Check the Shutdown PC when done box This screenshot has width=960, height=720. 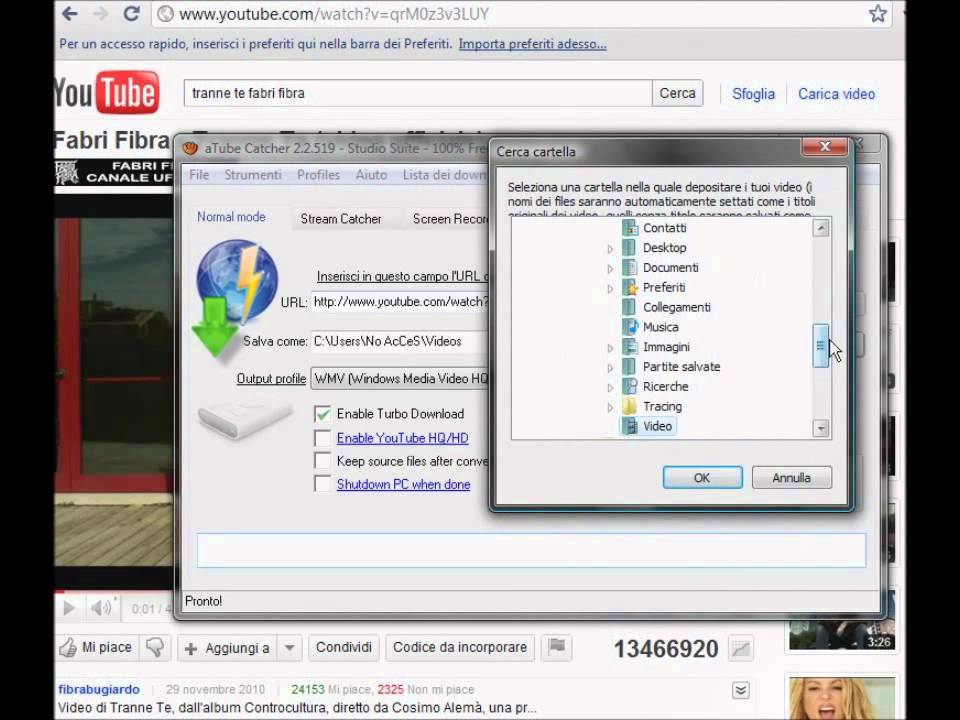pos(323,484)
